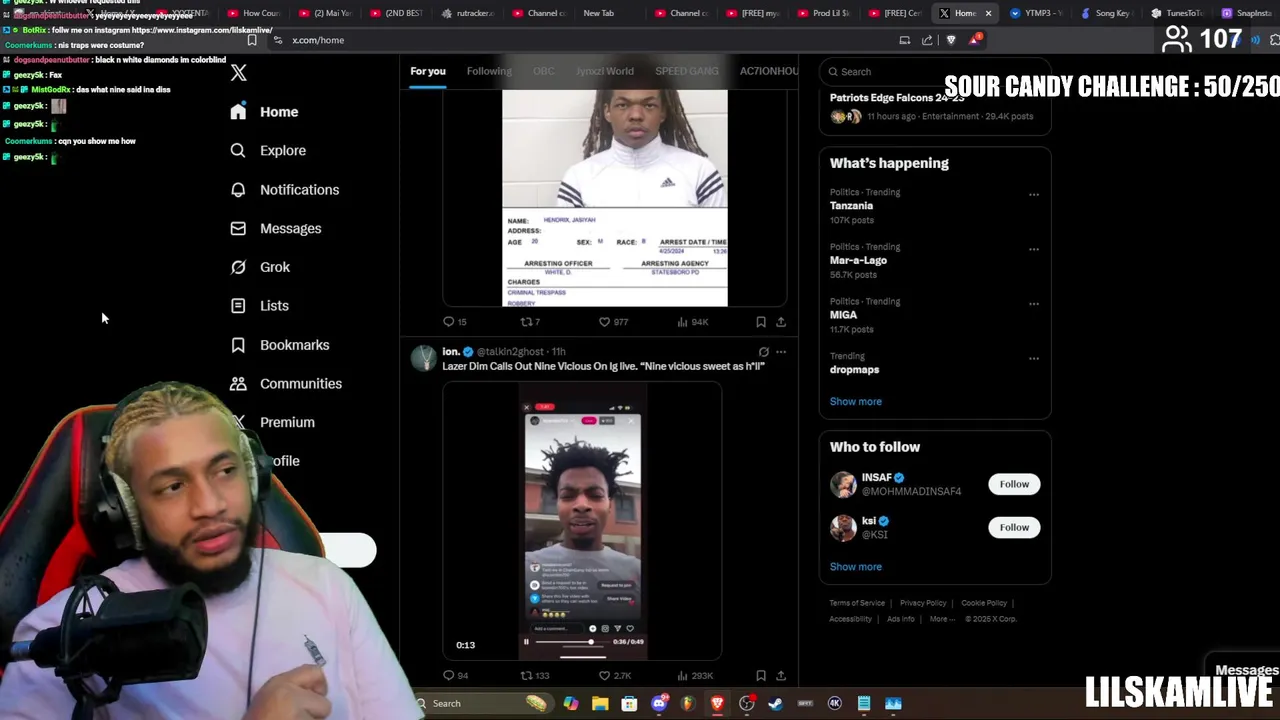
Task: Switch to the Song Key browser tab
Action: point(1106,13)
